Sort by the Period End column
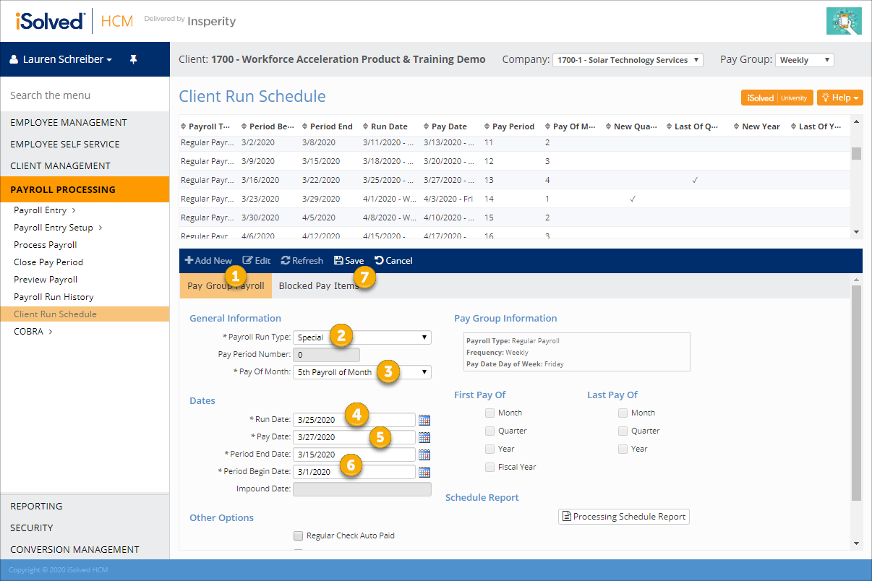The width and height of the screenshot is (872, 581). [328, 126]
